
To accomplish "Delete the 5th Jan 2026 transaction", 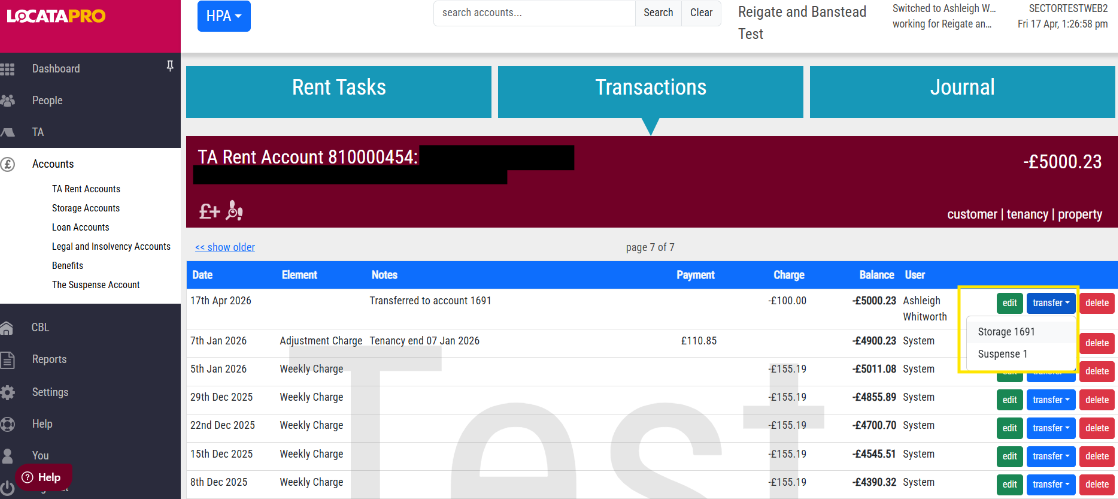I will 1097,371.
